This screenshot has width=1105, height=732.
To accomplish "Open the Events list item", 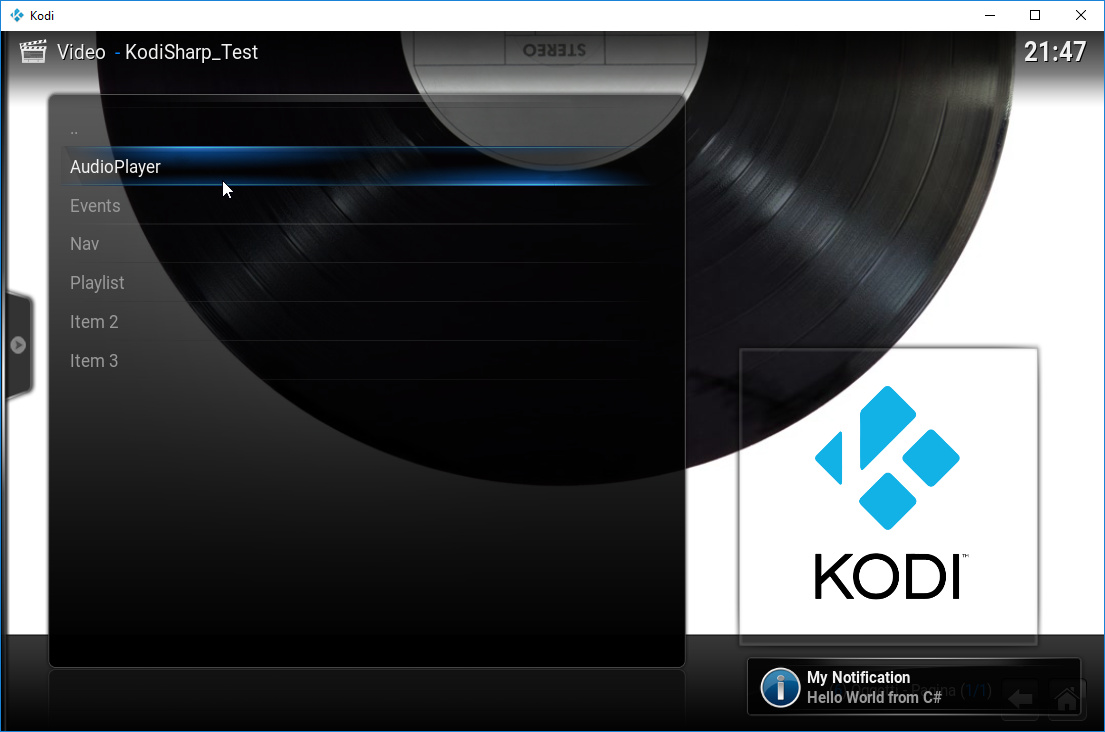I will 359,206.
